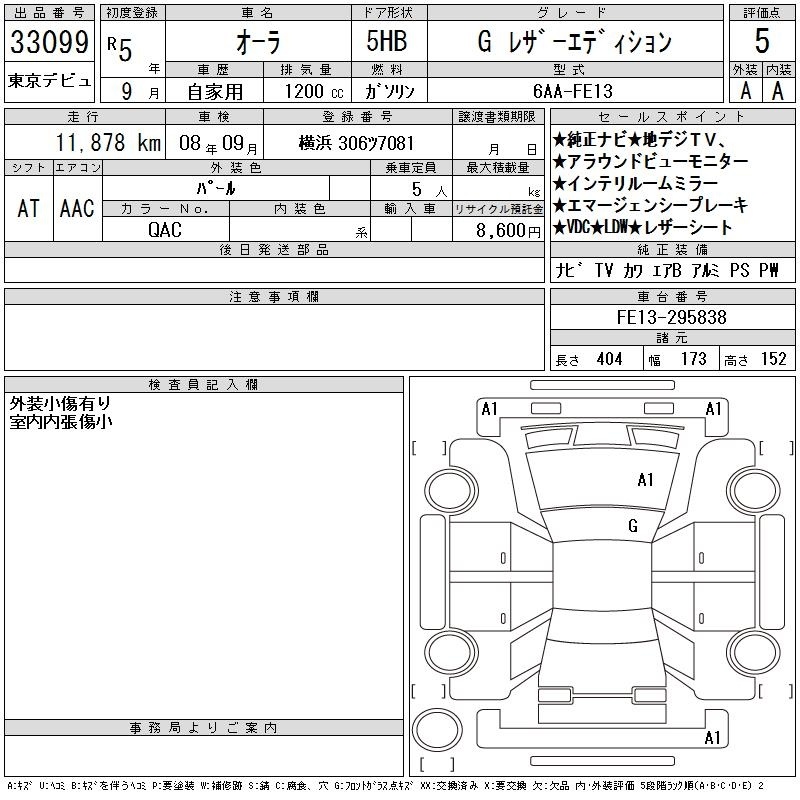Click the interior grade A cell
Screen dimensions: 800x800
point(778,91)
